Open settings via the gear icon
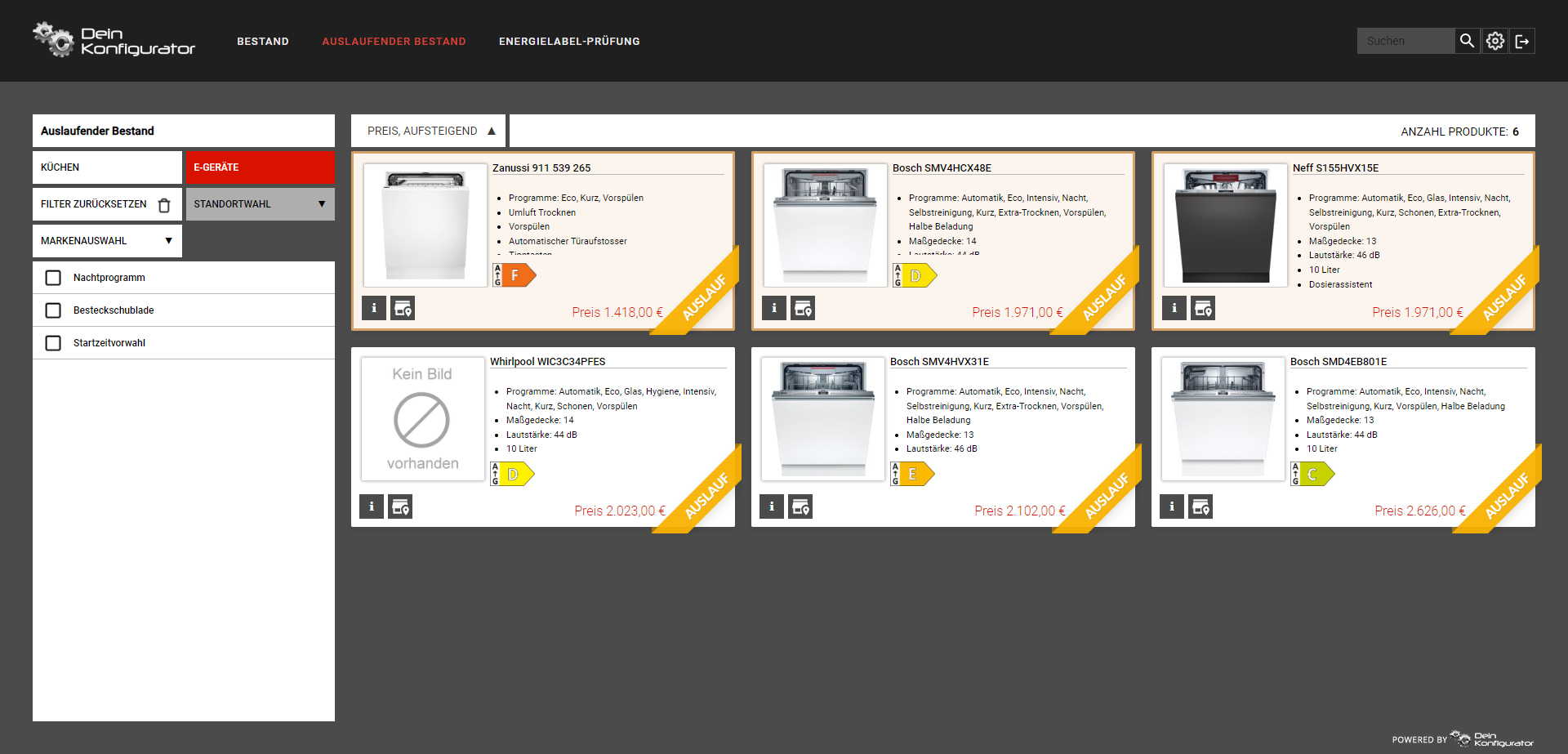The image size is (1568, 754). [x=1494, y=41]
